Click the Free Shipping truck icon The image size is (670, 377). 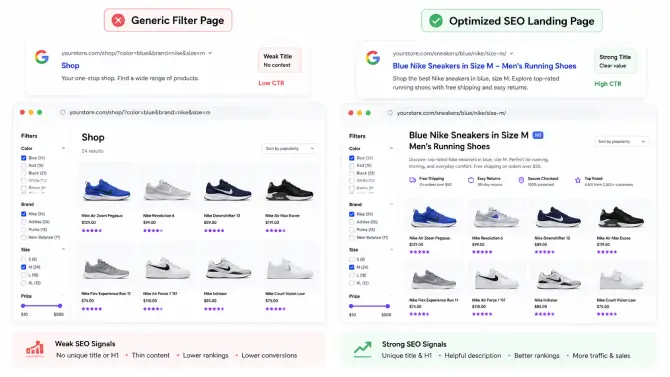412,181
